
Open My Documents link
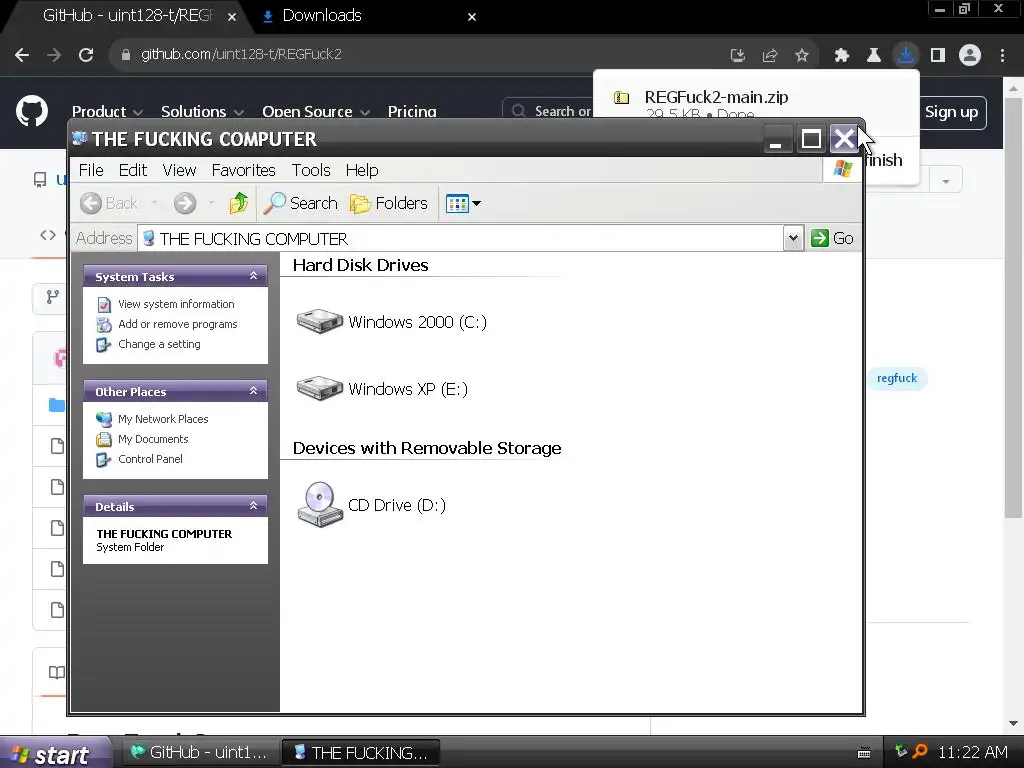coord(153,440)
